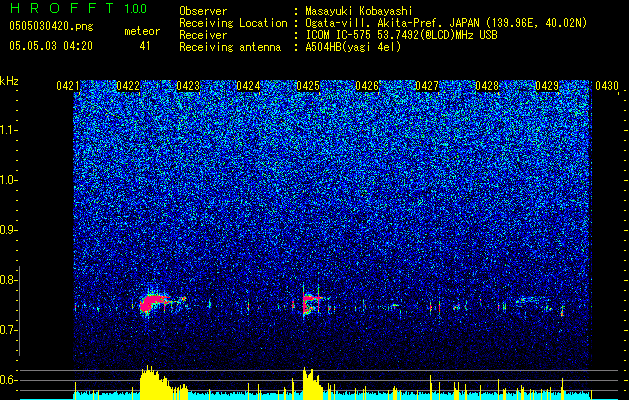Click the 0429 time marker
The image size is (629, 400).
[547, 86]
